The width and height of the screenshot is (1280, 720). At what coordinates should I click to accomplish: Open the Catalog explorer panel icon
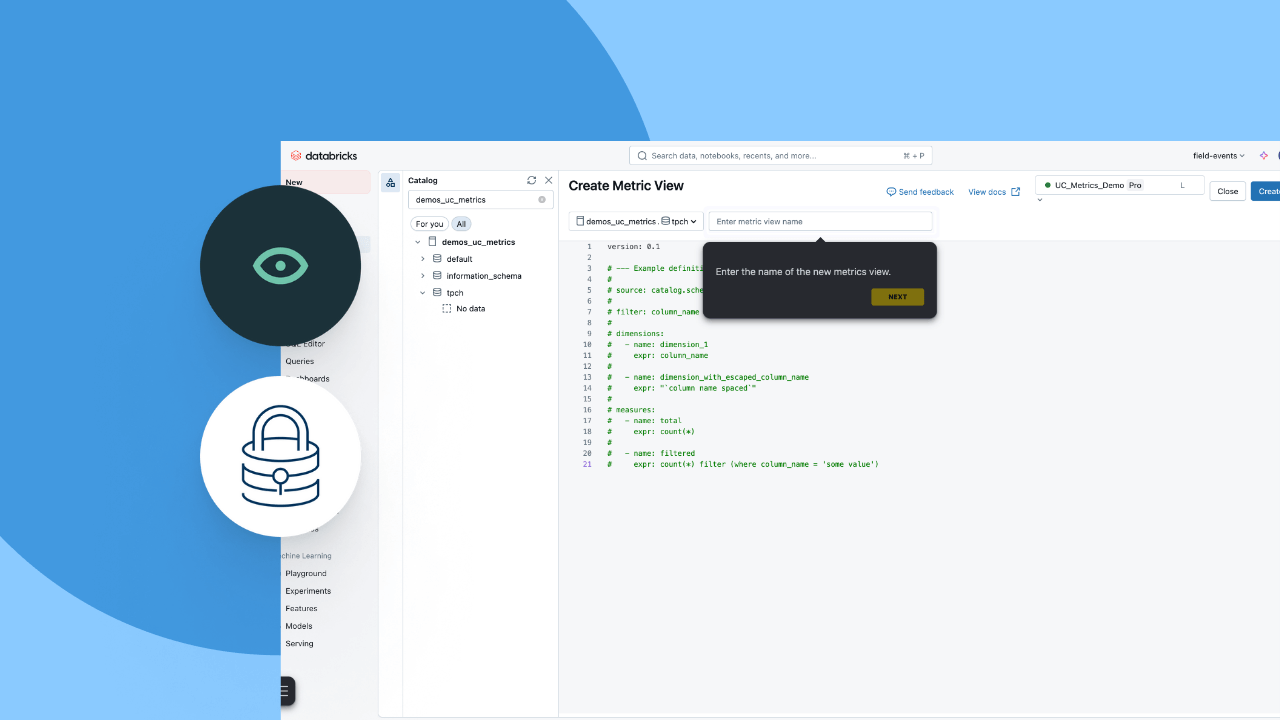(x=390, y=182)
